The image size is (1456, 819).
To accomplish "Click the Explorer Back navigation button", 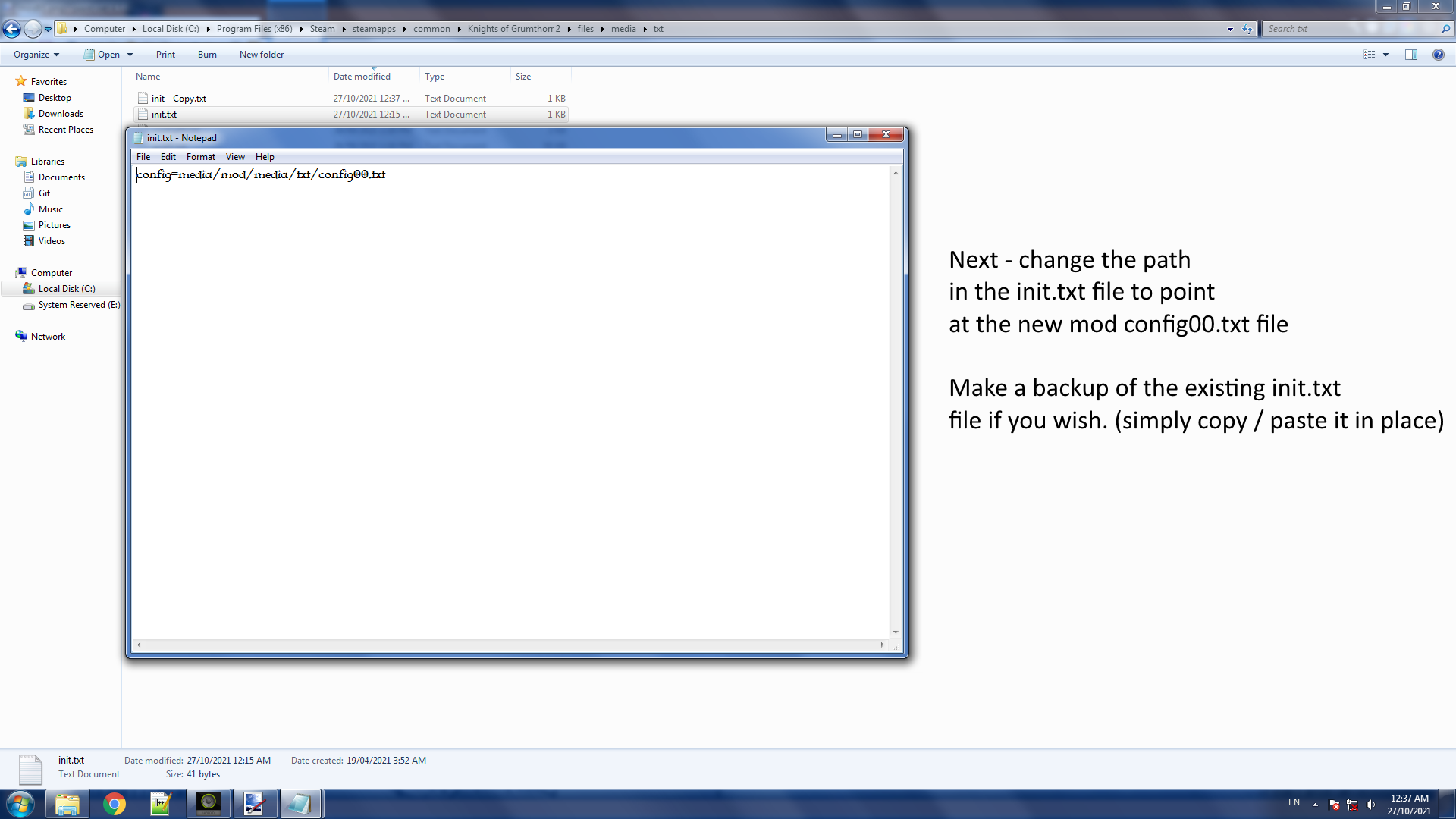I will click(11, 29).
